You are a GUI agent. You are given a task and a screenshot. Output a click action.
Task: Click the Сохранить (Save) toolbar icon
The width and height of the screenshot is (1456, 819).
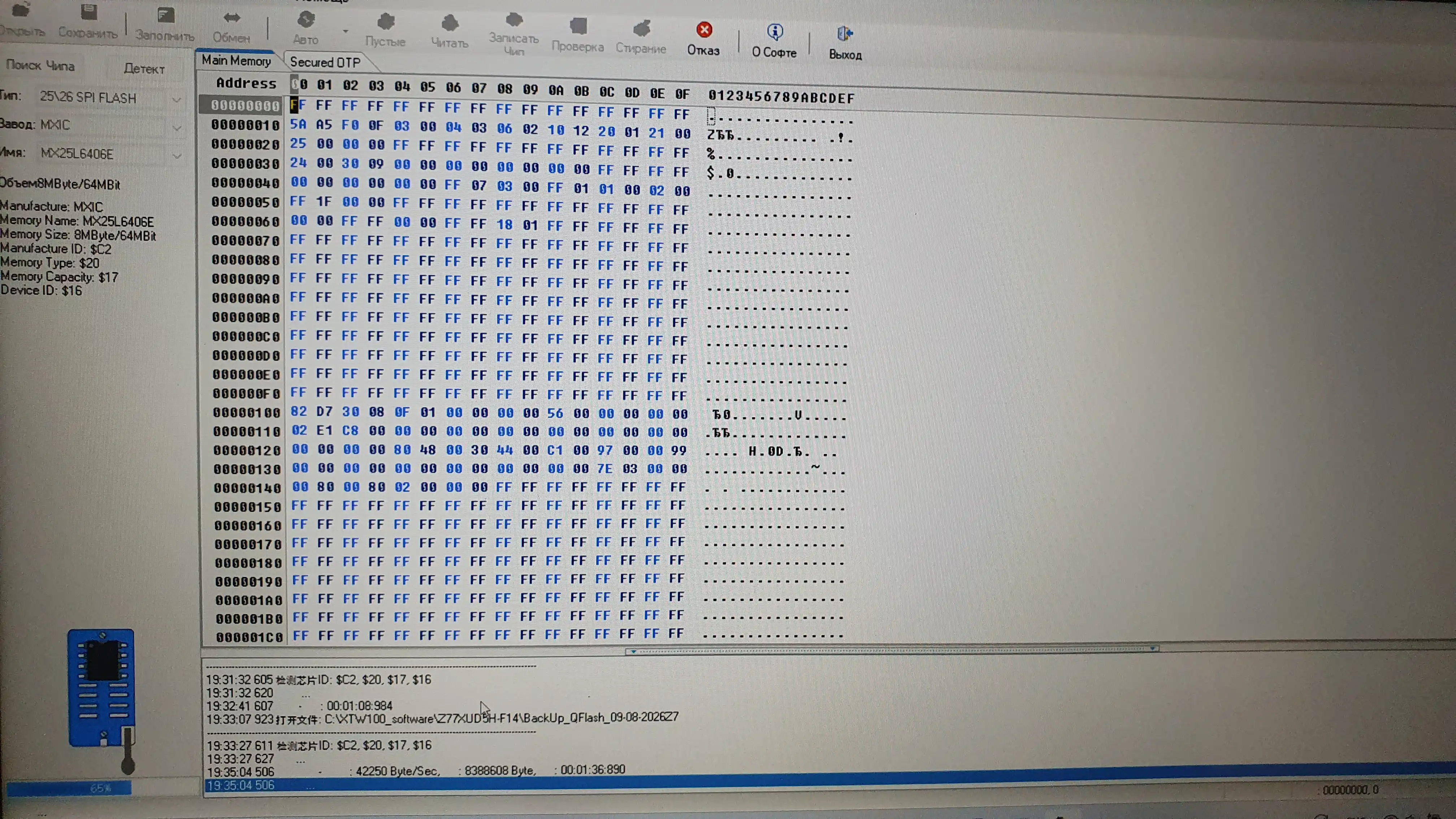click(x=89, y=12)
